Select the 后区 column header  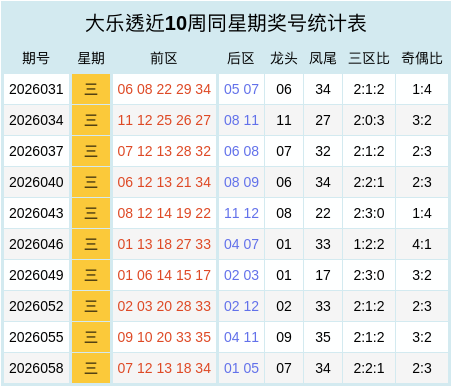(x=241, y=58)
